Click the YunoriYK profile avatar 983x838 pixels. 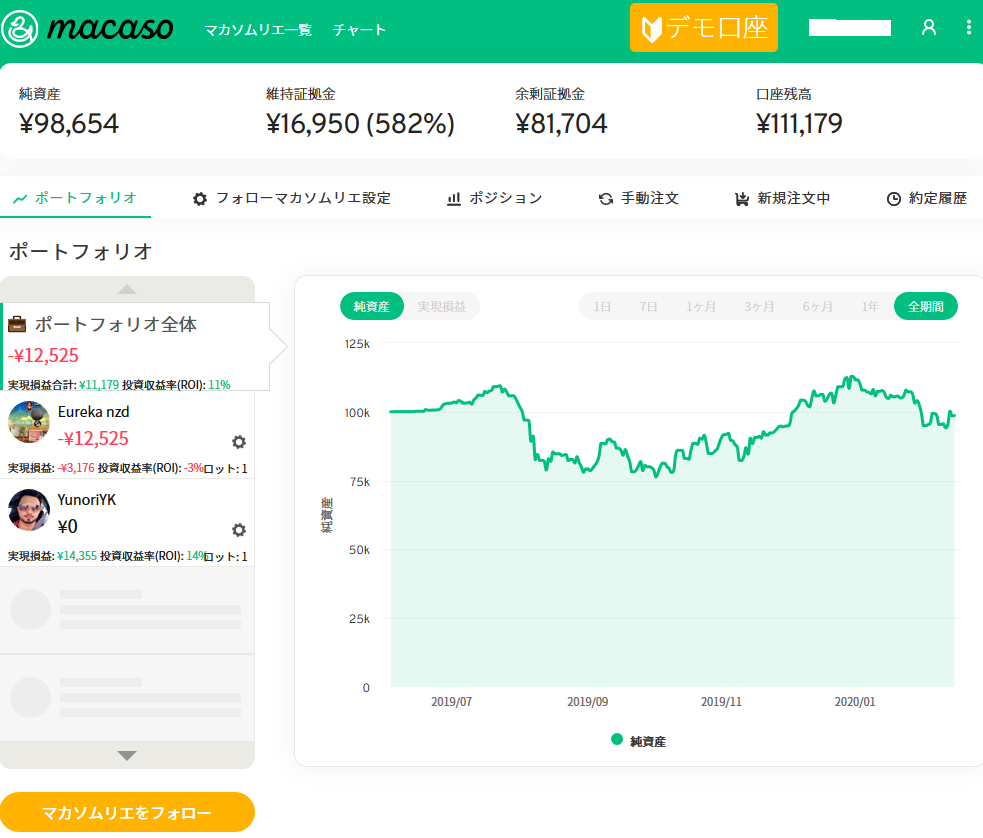click(x=29, y=510)
